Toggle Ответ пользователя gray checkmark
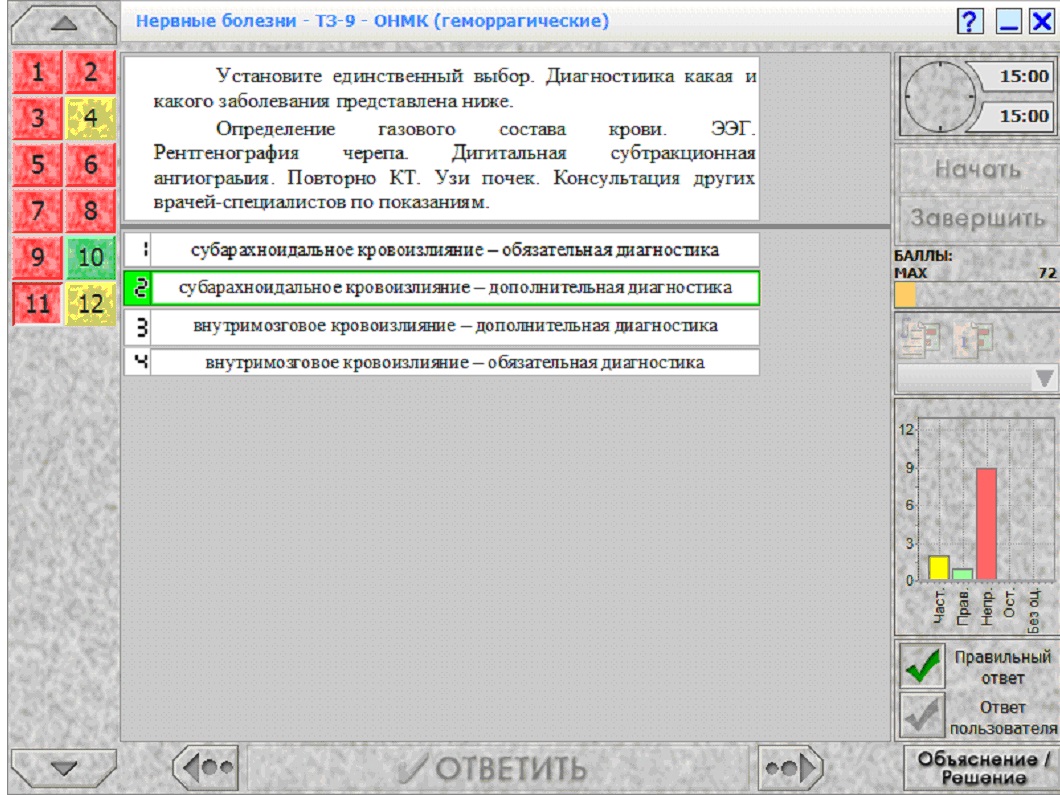 click(922, 715)
